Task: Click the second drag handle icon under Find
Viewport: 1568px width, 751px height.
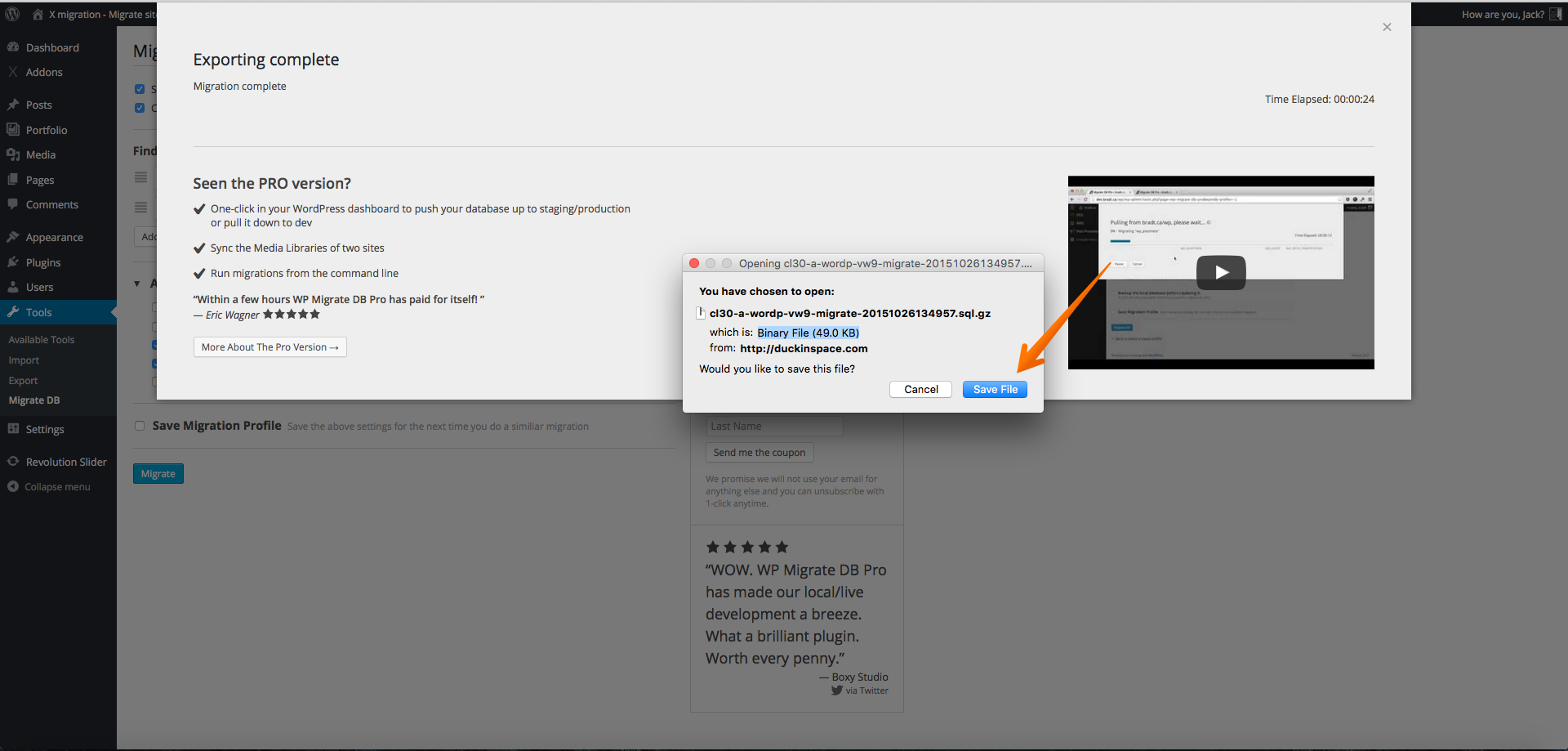Action: (141, 208)
